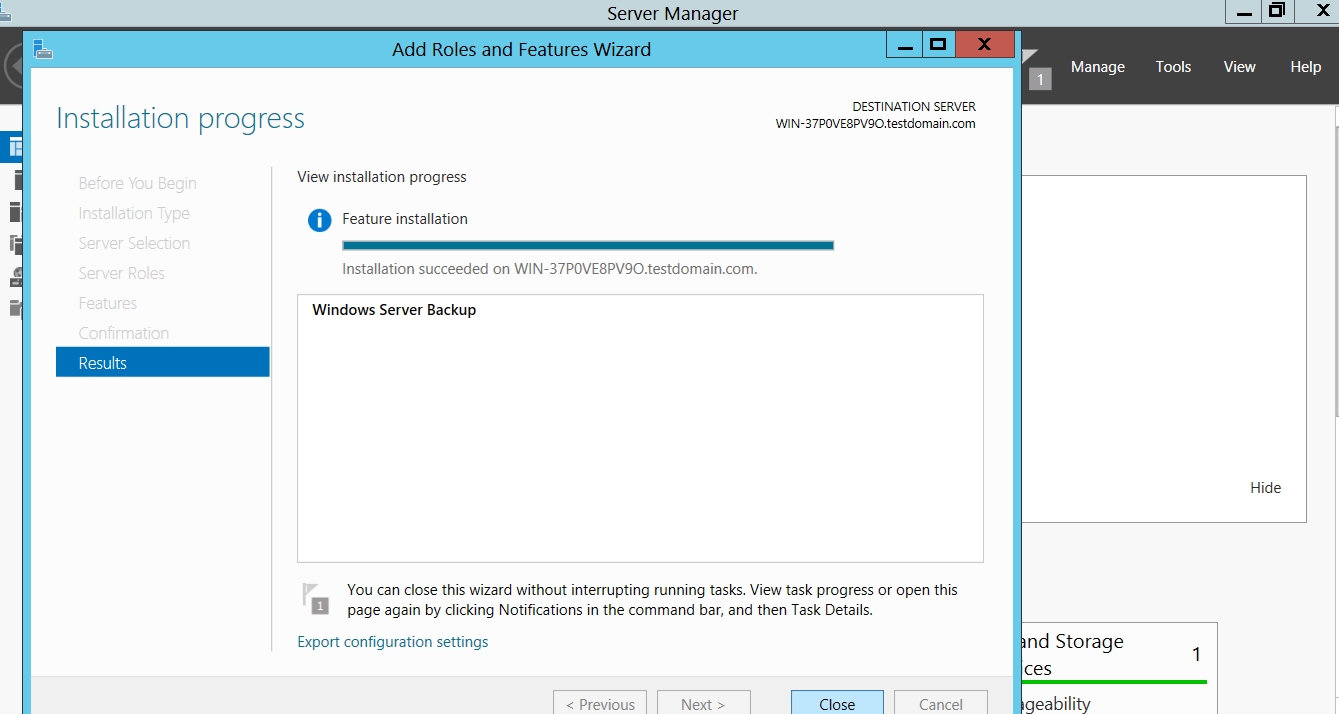
Task: Click the Server Manager back navigation arrow
Action: point(12,67)
